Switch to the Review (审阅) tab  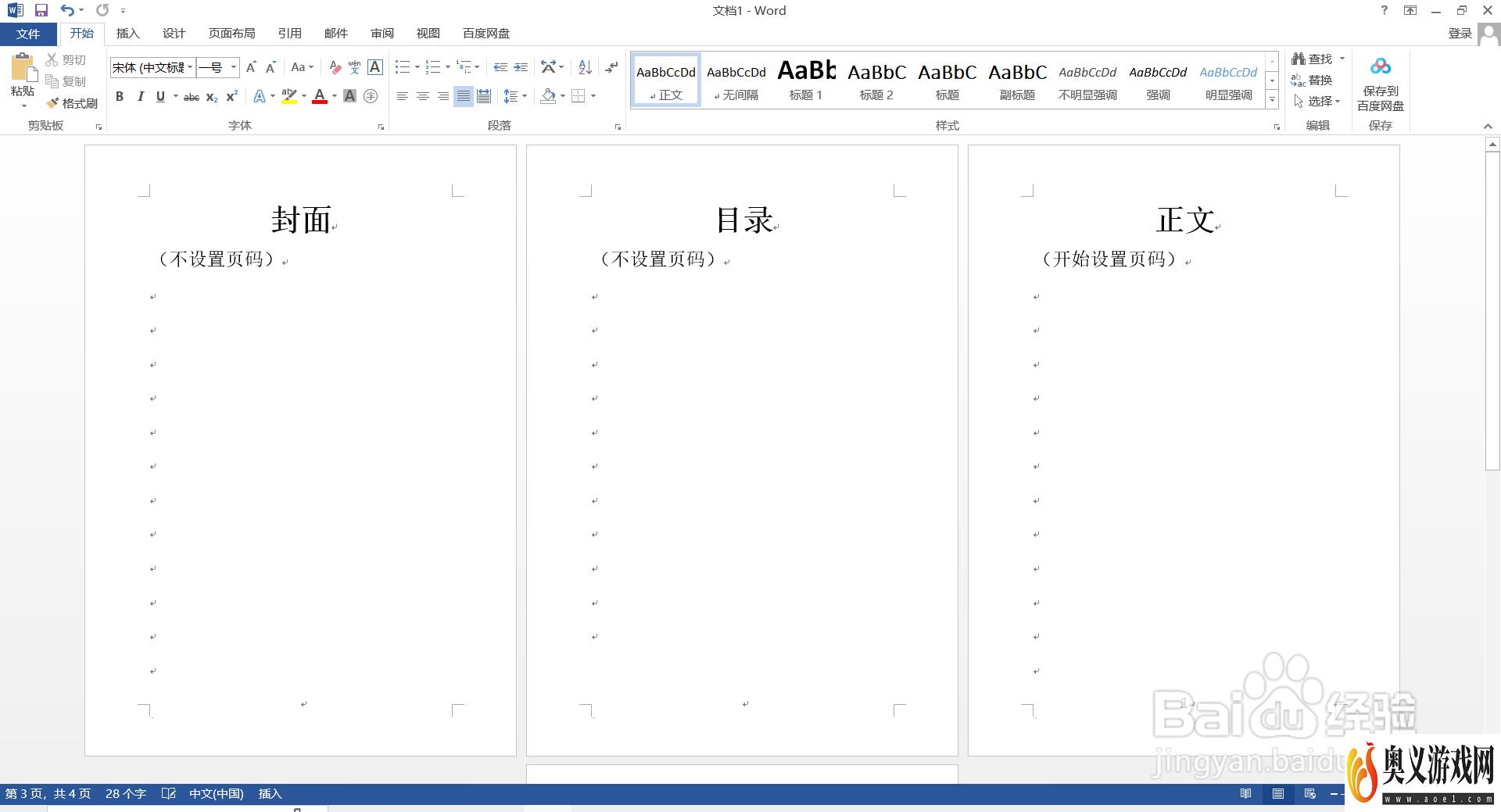(x=382, y=34)
